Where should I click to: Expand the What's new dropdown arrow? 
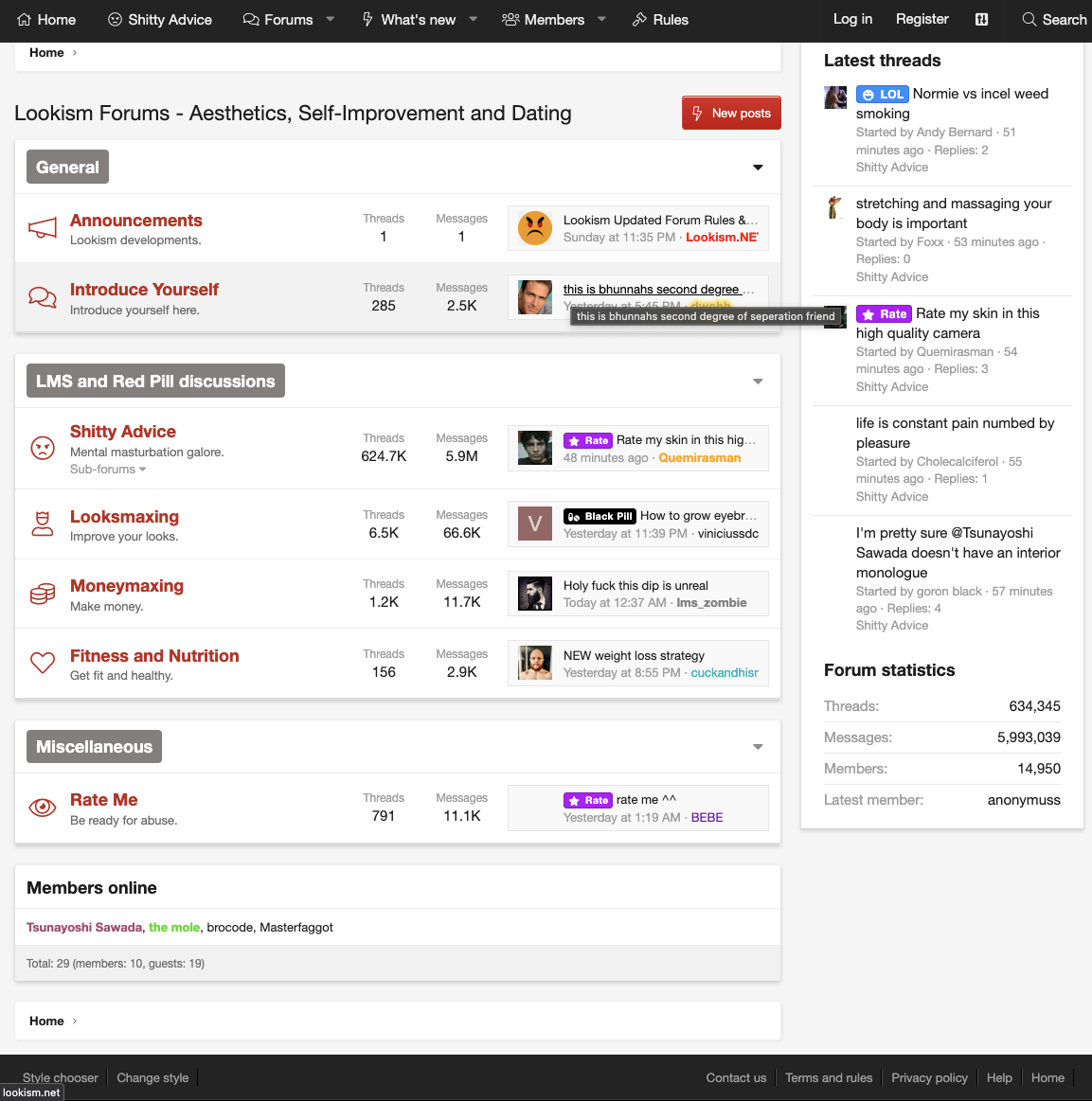(x=474, y=20)
